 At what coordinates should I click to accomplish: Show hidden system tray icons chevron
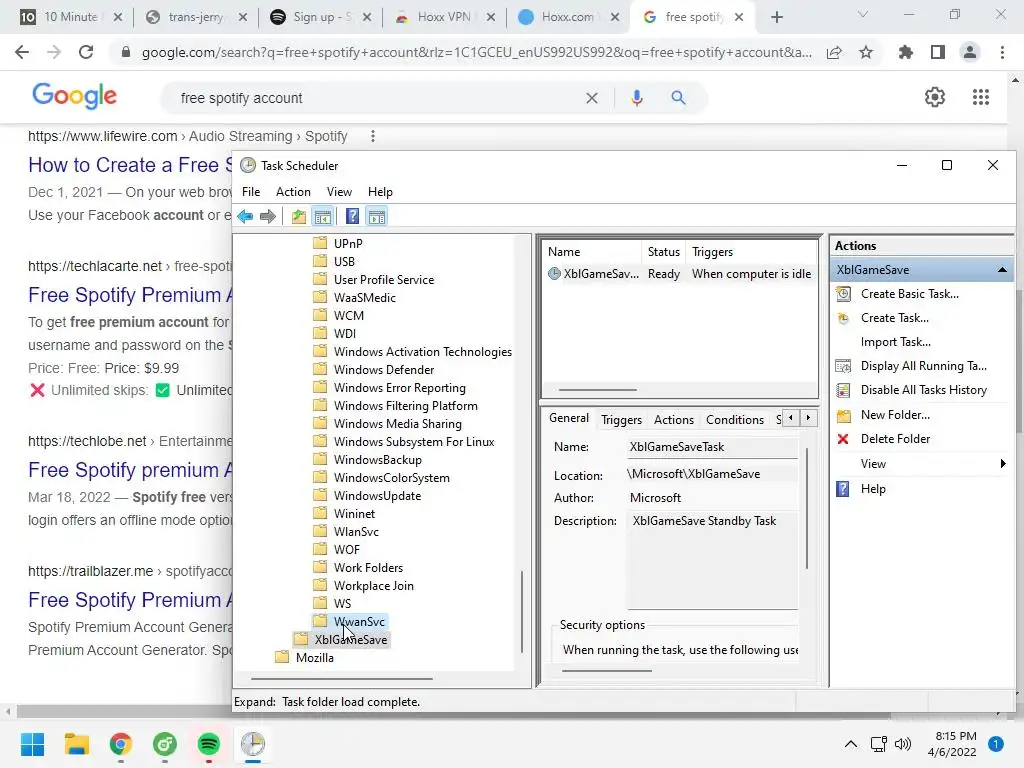[850, 744]
